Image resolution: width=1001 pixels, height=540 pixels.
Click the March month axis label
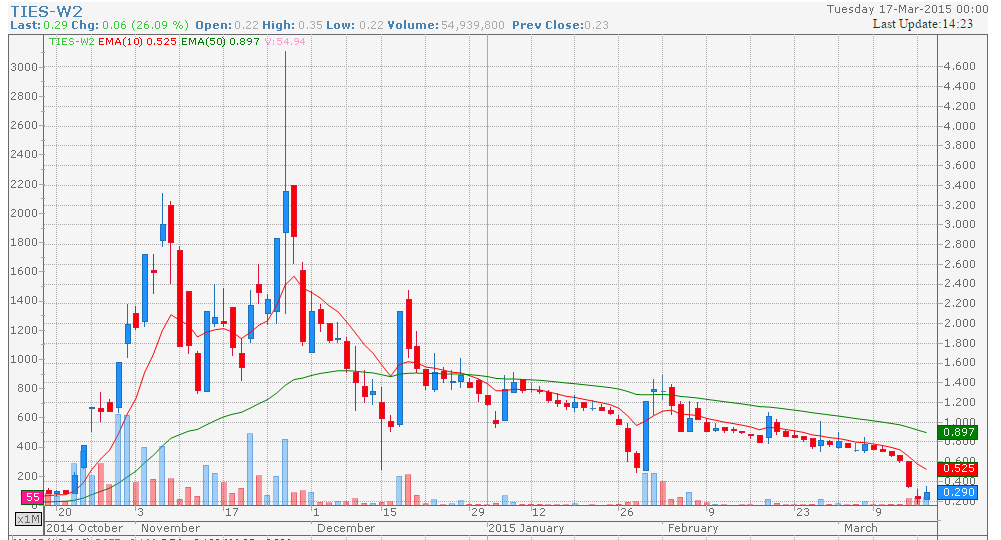[861, 528]
